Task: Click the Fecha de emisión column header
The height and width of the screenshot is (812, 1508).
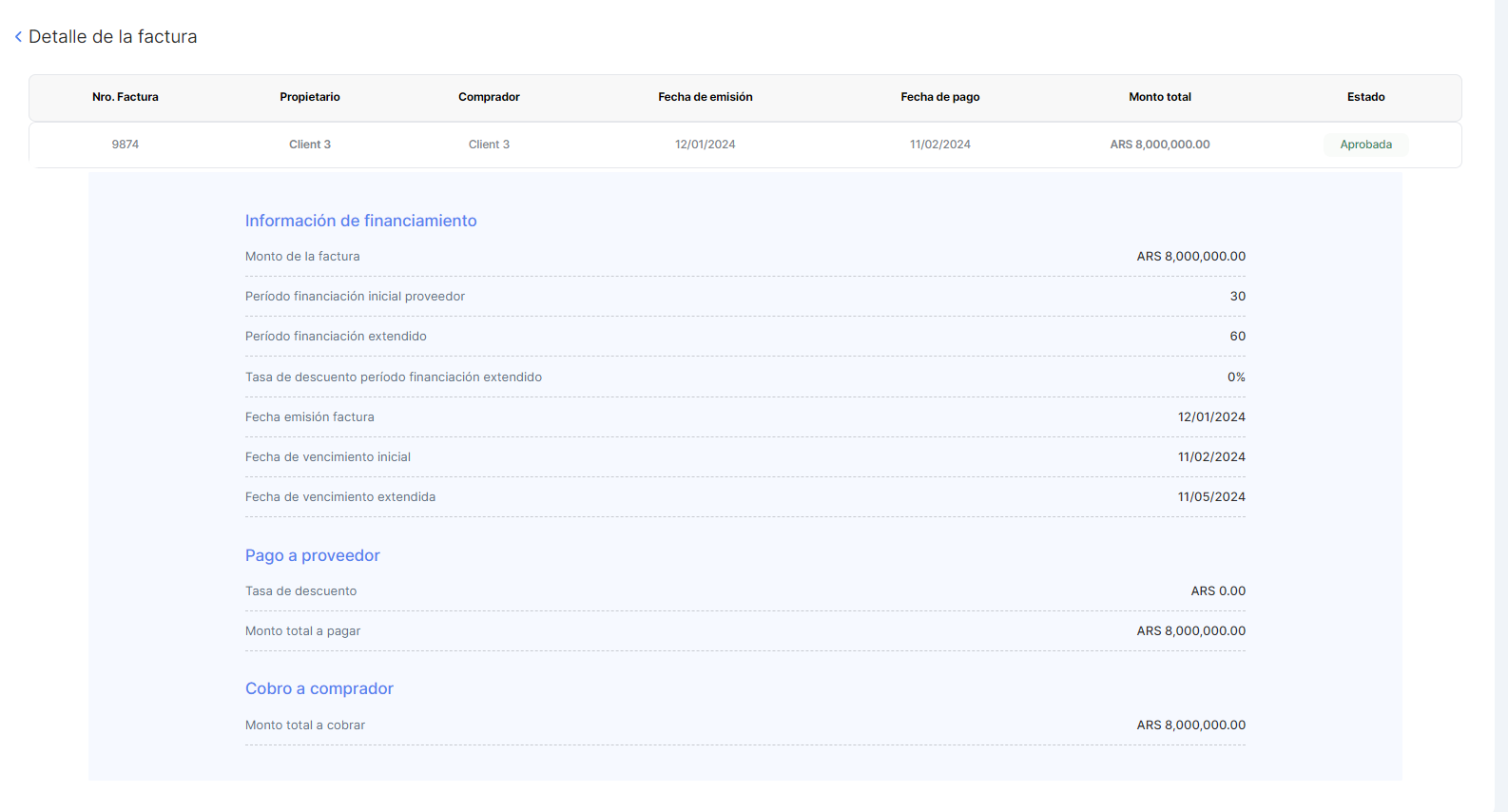Action: click(x=705, y=97)
